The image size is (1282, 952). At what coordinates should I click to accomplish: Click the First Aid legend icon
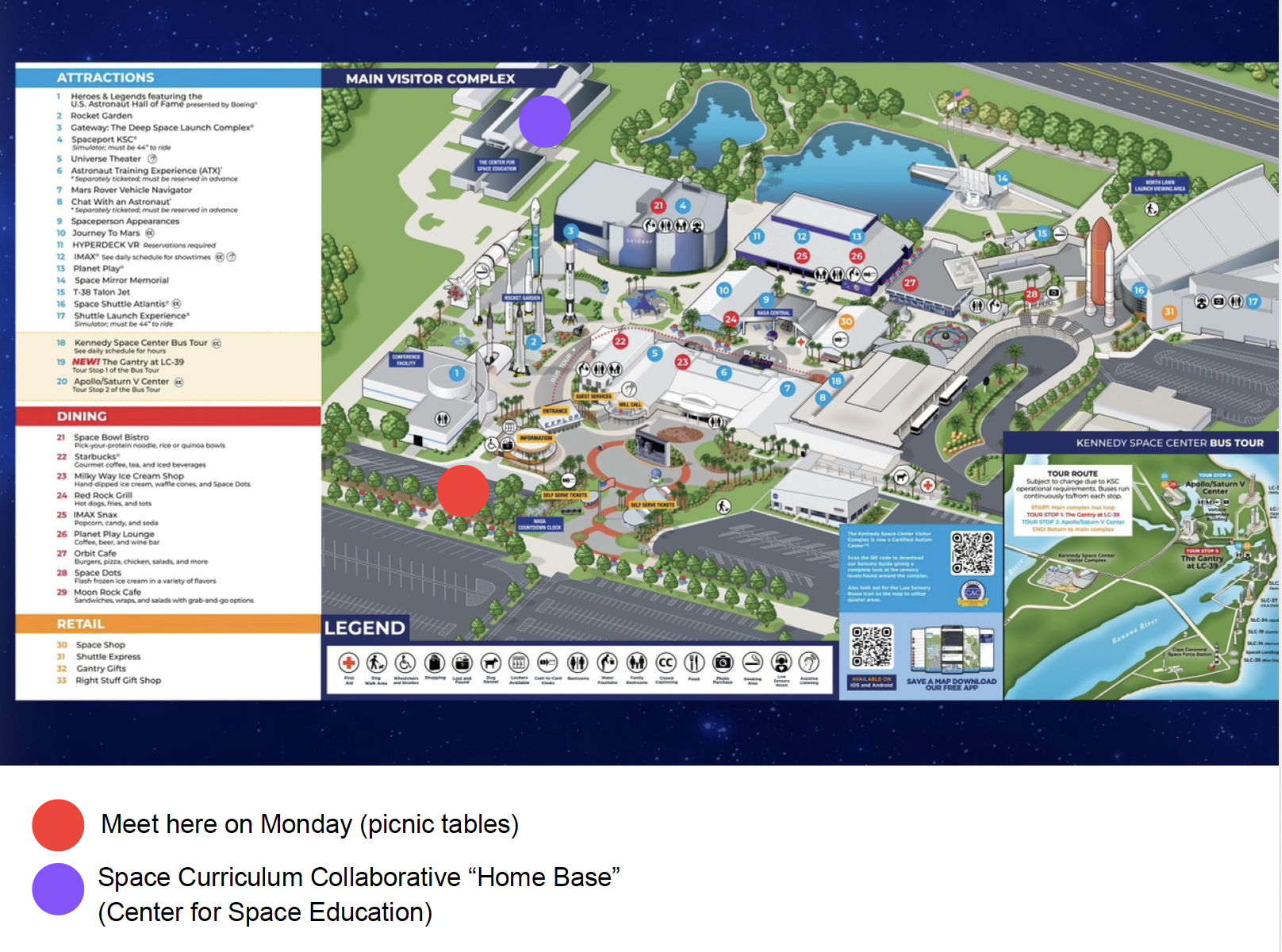click(349, 662)
